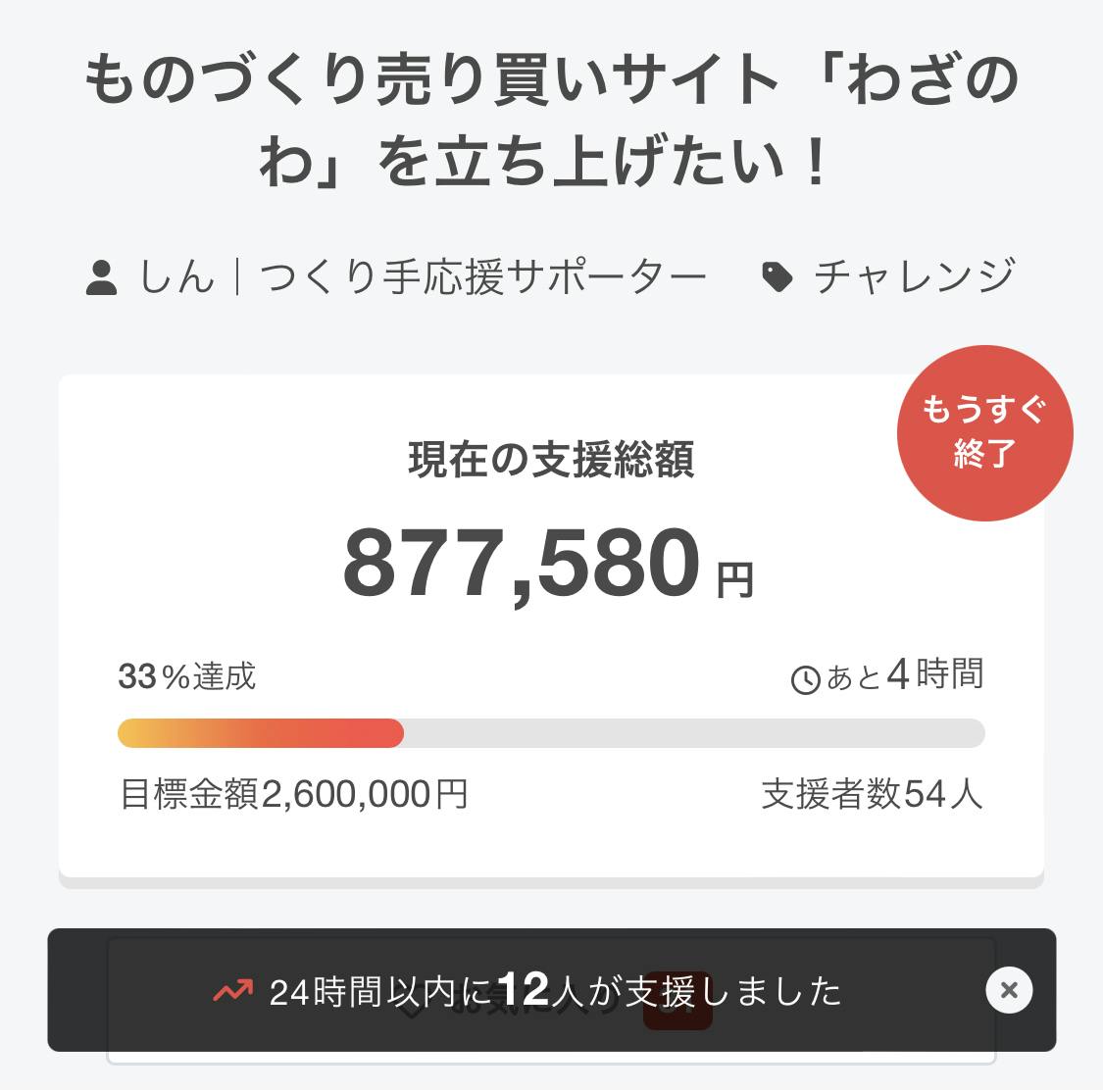Click the clock icon next to あと4時間
The width and height of the screenshot is (1103, 1092).
click(805, 679)
